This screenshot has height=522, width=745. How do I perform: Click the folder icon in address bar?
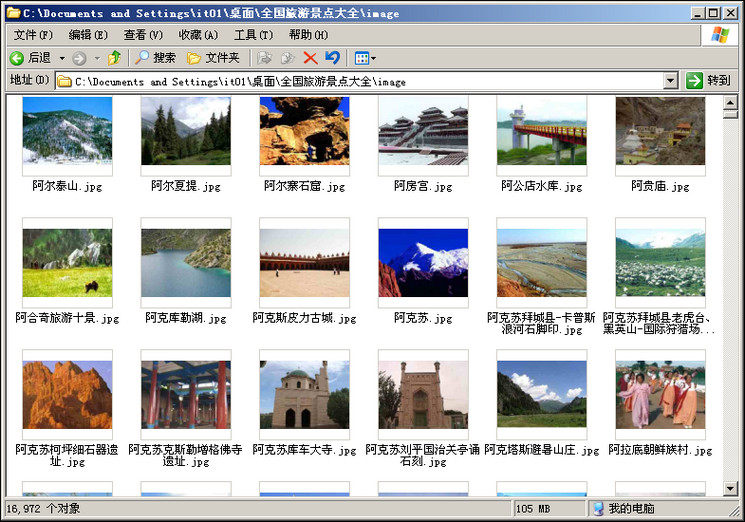pos(65,81)
